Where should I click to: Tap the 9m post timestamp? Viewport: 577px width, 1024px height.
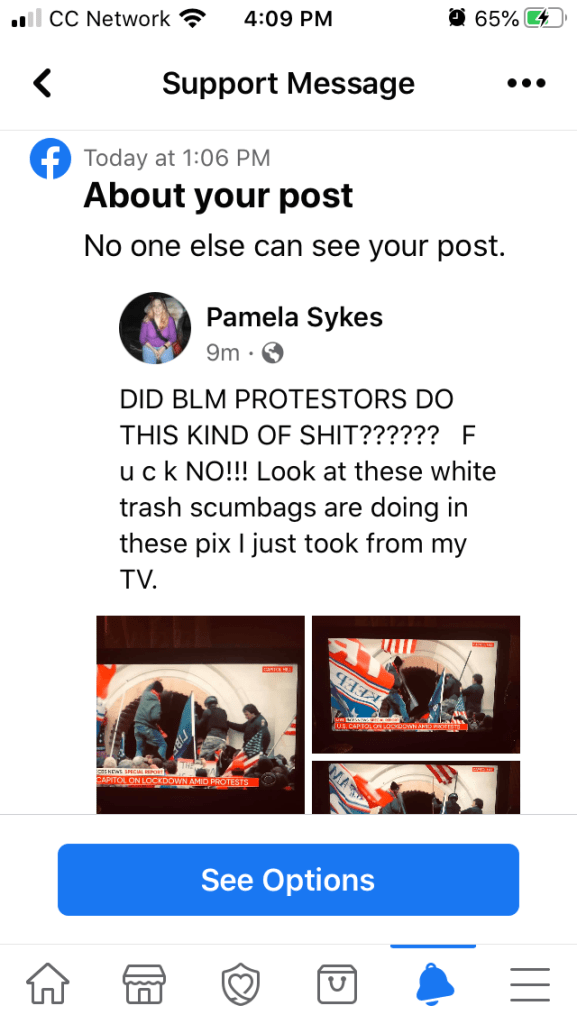pos(223,353)
